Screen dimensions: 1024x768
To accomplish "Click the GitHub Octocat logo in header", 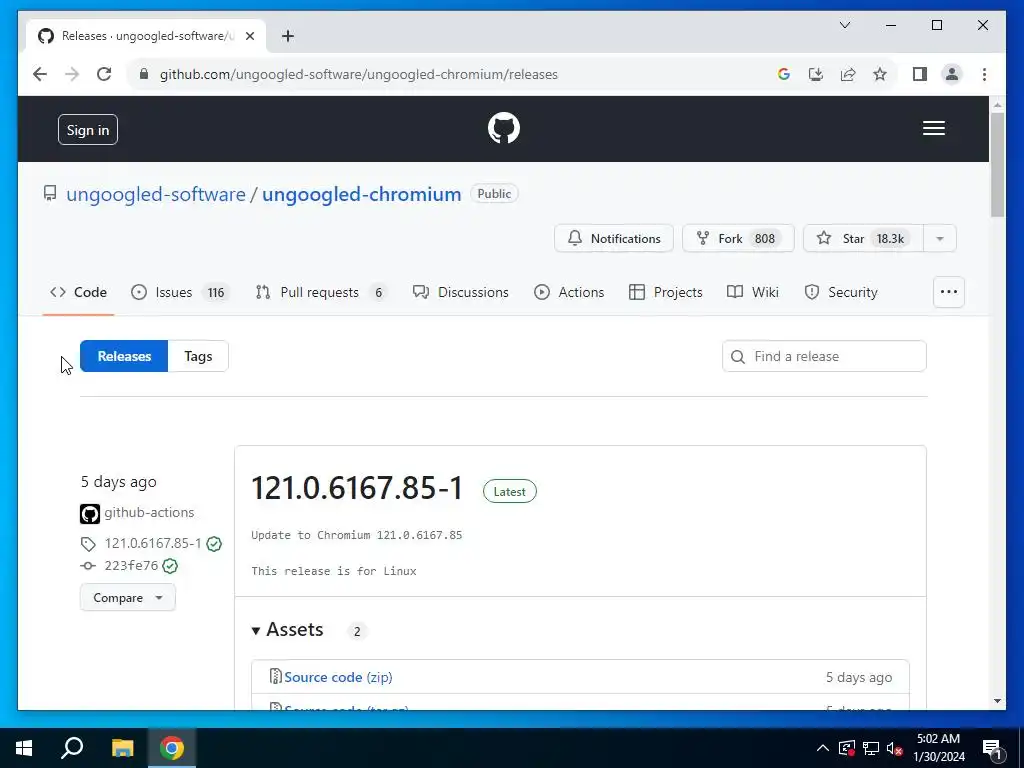I will pyautogui.click(x=504, y=128).
